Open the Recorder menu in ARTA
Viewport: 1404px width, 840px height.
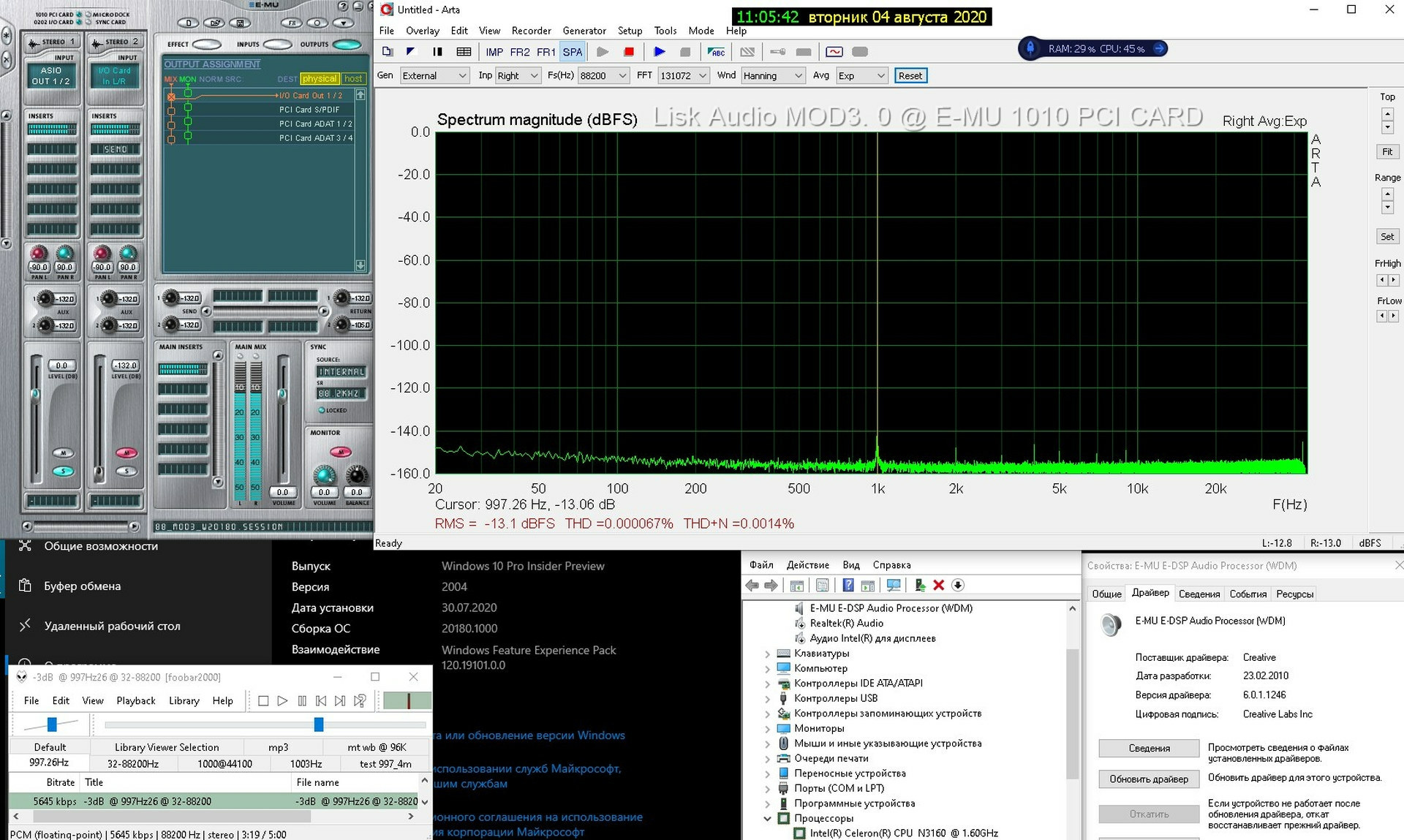pyautogui.click(x=531, y=31)
